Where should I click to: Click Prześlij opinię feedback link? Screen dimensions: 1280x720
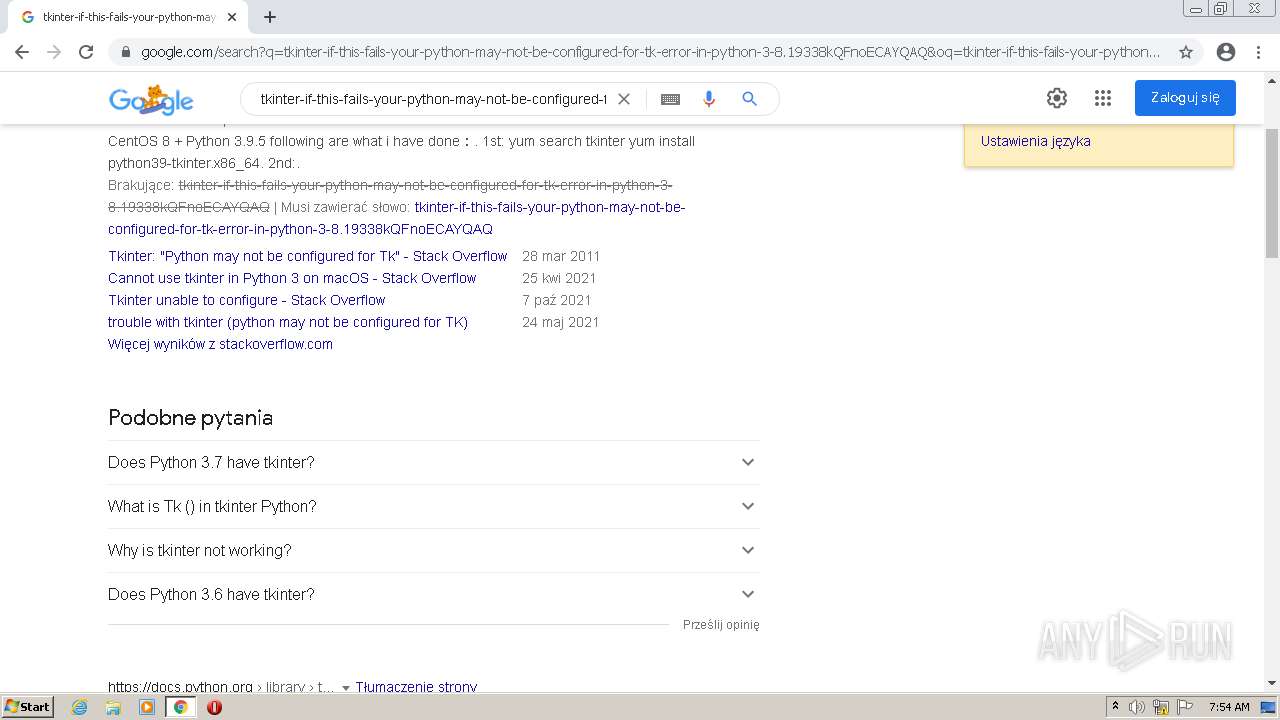721,624
